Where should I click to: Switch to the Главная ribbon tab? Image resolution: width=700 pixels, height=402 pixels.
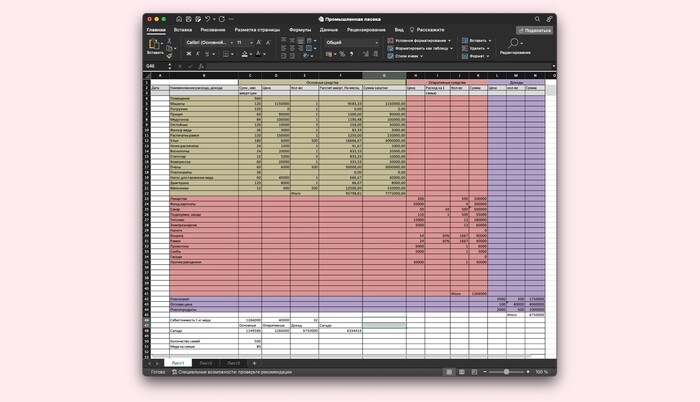(x=156, y=30)
